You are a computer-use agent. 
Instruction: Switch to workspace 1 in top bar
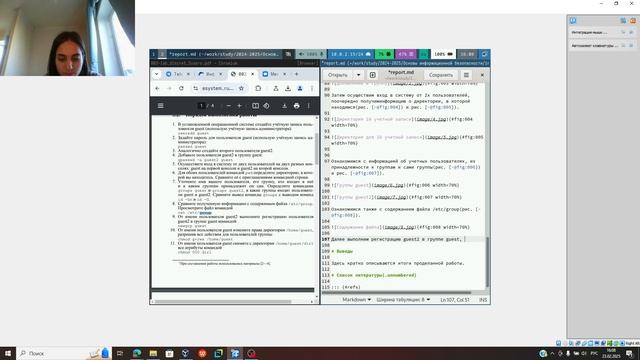pos(154,54)
